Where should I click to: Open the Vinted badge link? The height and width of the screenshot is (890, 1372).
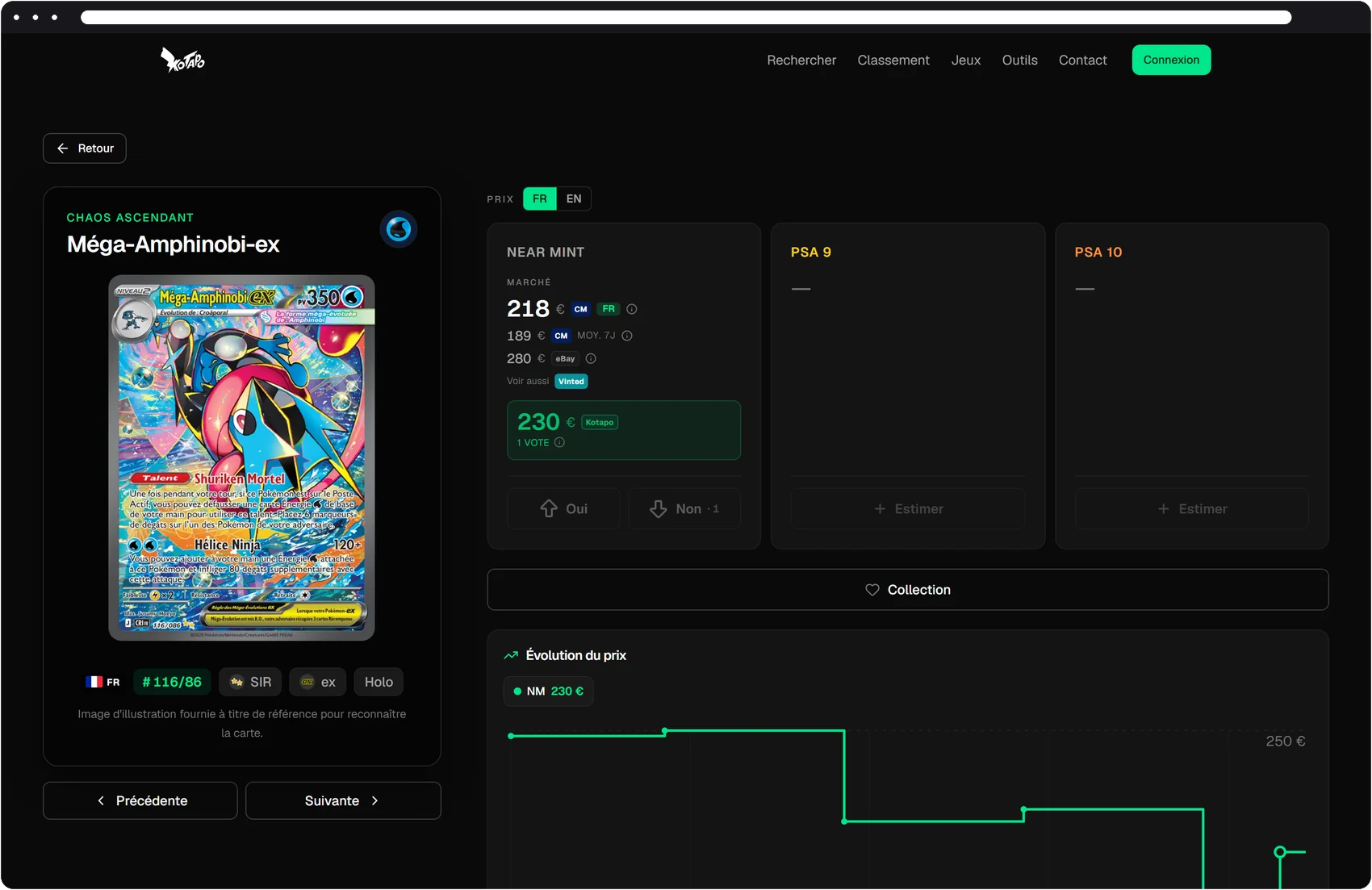pyautogui.click(x=571, y=382)
